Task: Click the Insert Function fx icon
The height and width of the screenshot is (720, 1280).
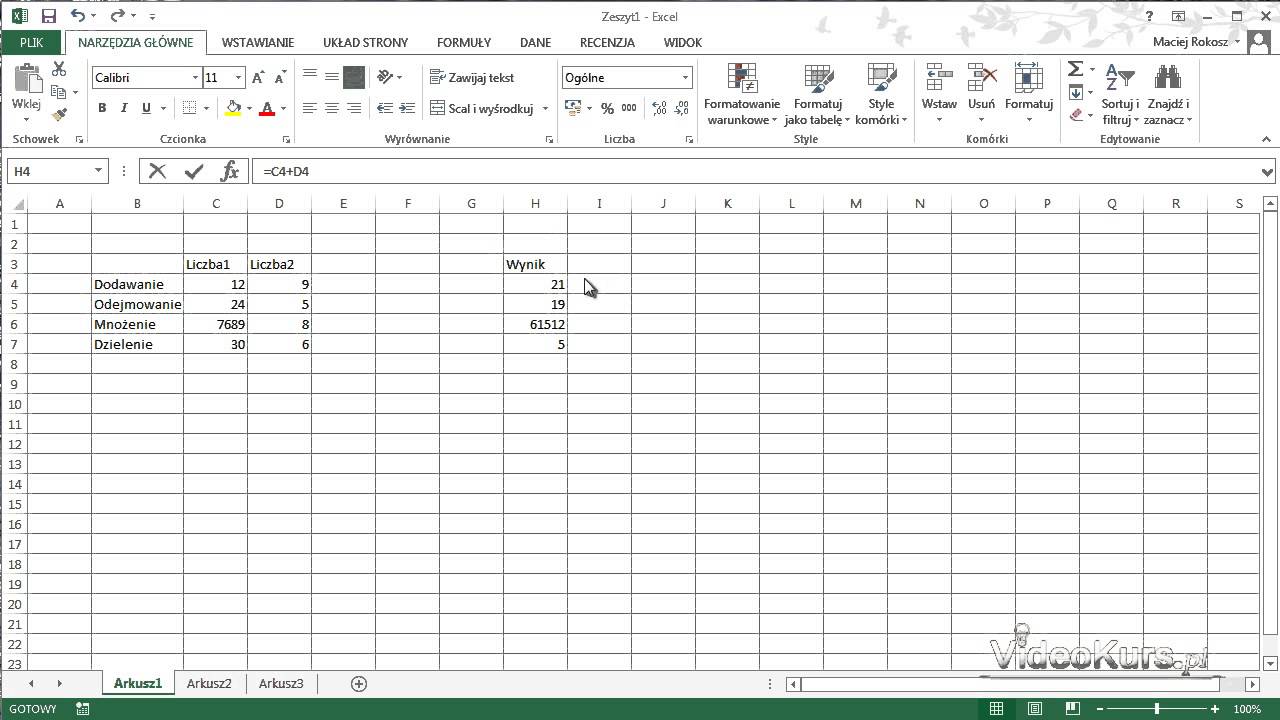Action: tap(230, 171)
